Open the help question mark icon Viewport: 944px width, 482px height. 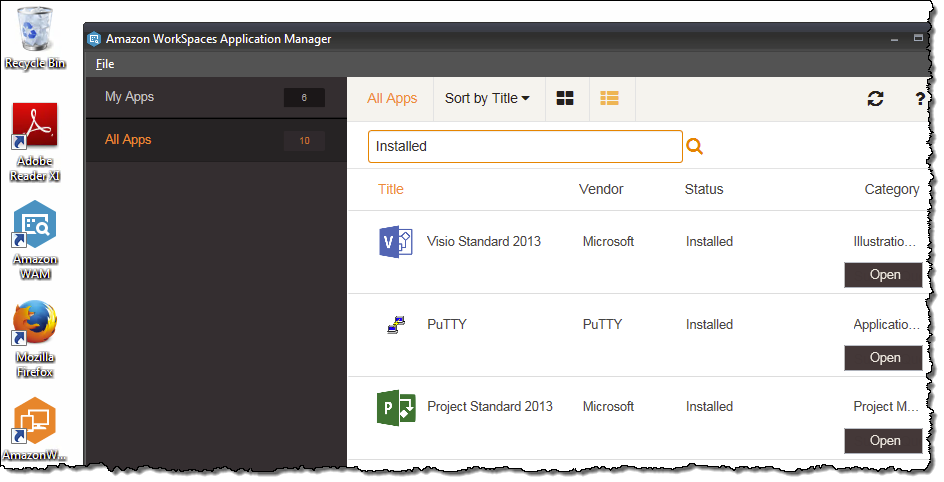coord(920,98)
